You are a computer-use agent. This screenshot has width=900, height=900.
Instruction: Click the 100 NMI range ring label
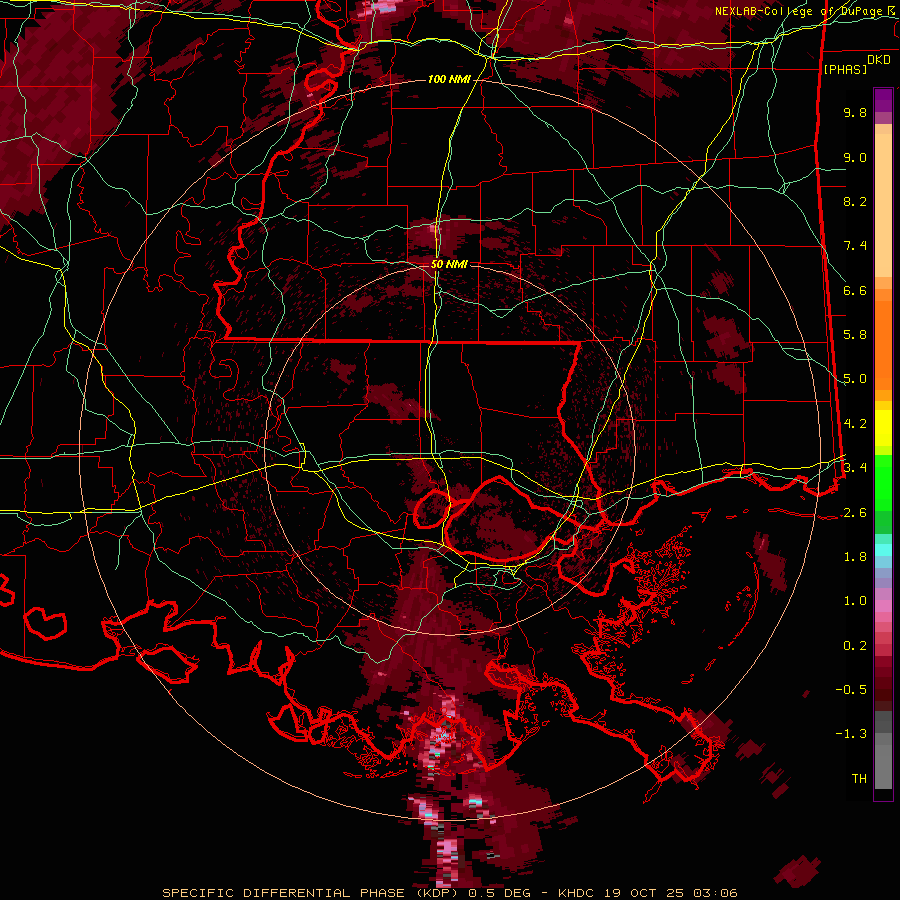[449, 79]
